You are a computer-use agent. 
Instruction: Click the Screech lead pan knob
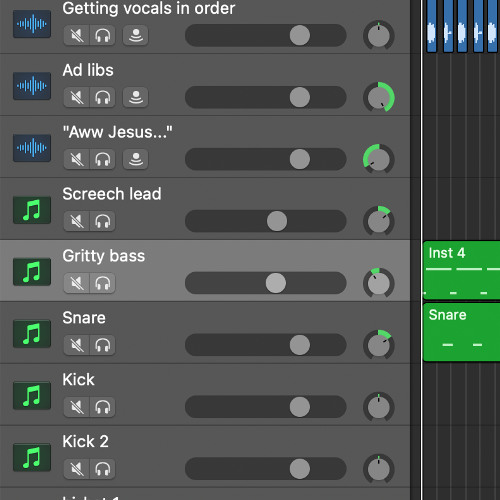pyautogui.click(x=379, y=221)
